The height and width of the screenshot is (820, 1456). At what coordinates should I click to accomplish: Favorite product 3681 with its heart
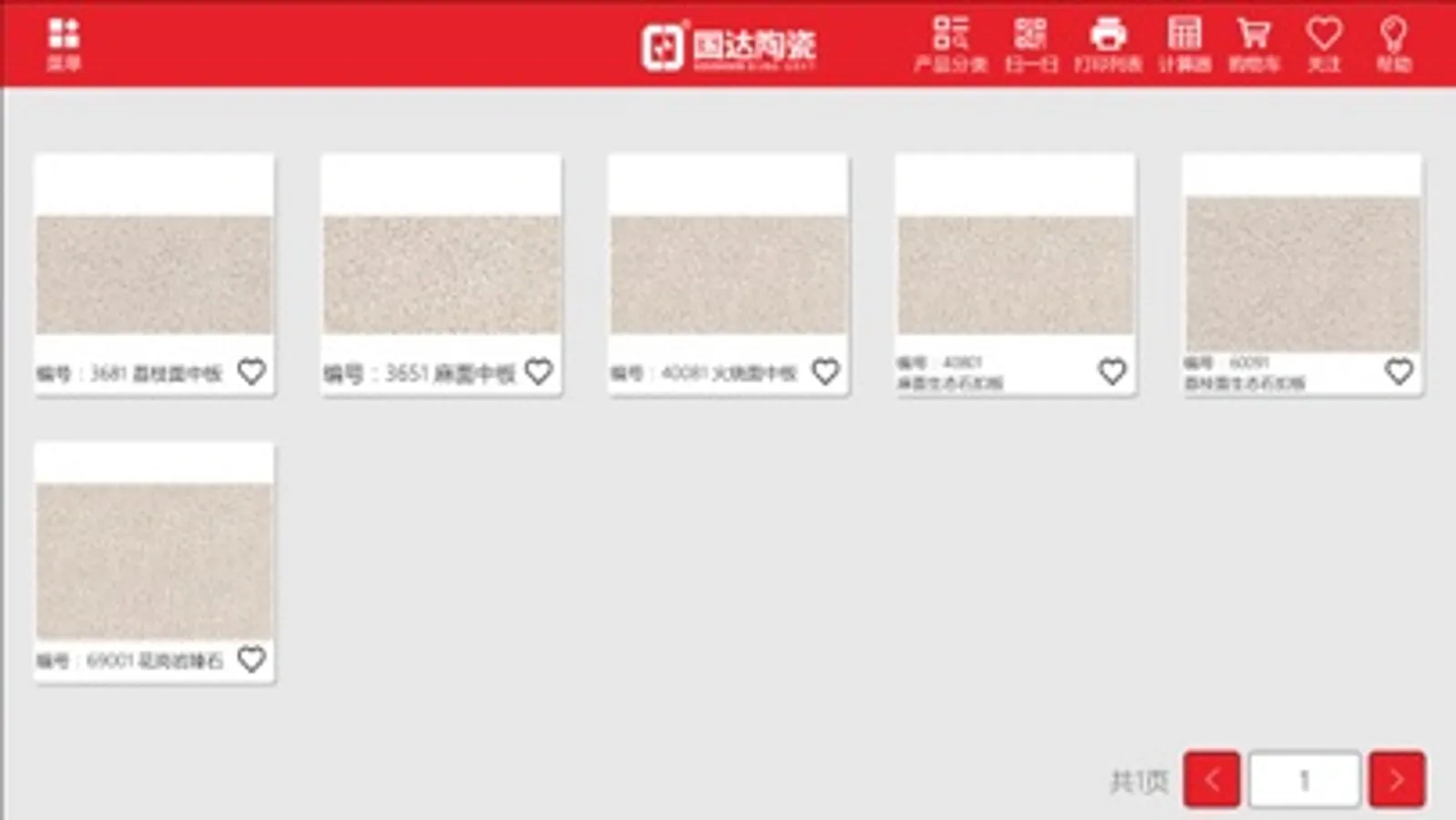pos(251,372)
